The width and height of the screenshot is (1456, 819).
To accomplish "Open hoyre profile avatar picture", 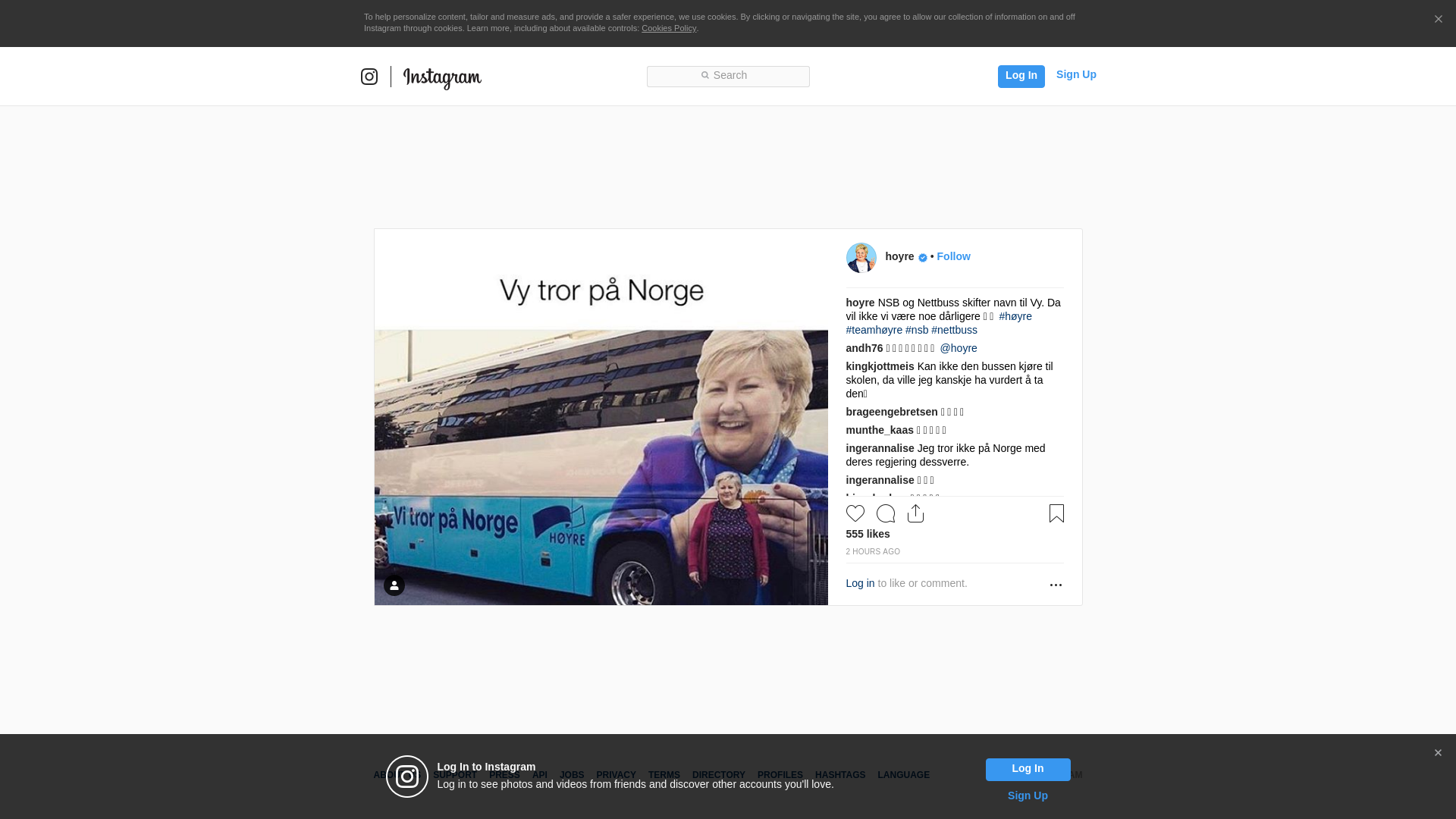I will (x=861, y=258).
